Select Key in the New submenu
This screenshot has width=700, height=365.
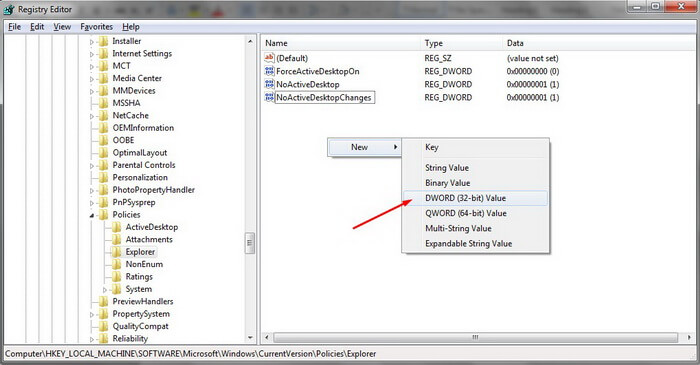(x=475, y=147)
